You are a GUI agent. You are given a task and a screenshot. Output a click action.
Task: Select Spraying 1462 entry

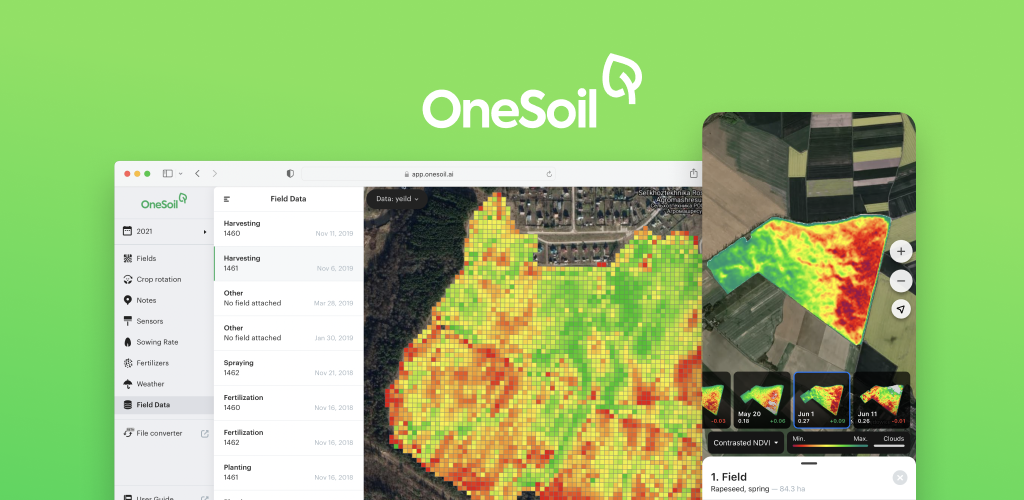tap(288, 368)
